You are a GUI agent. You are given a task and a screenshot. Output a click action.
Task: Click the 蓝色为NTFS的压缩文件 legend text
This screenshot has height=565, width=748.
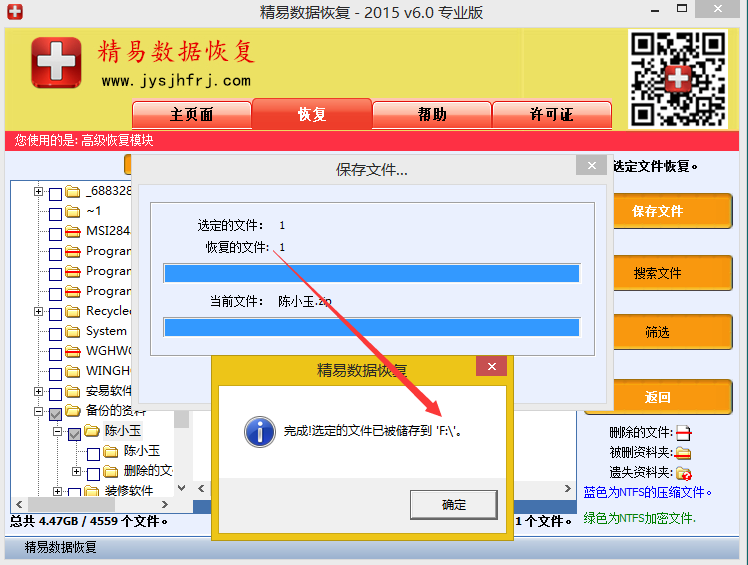[647, 492]
